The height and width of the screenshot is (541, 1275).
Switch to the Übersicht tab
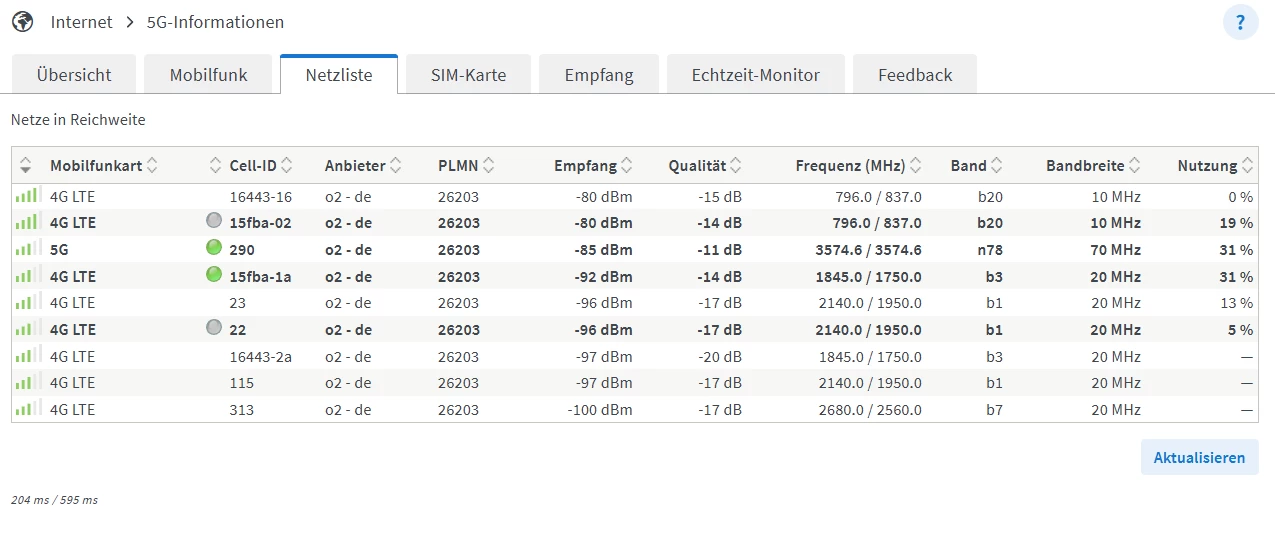73,75
